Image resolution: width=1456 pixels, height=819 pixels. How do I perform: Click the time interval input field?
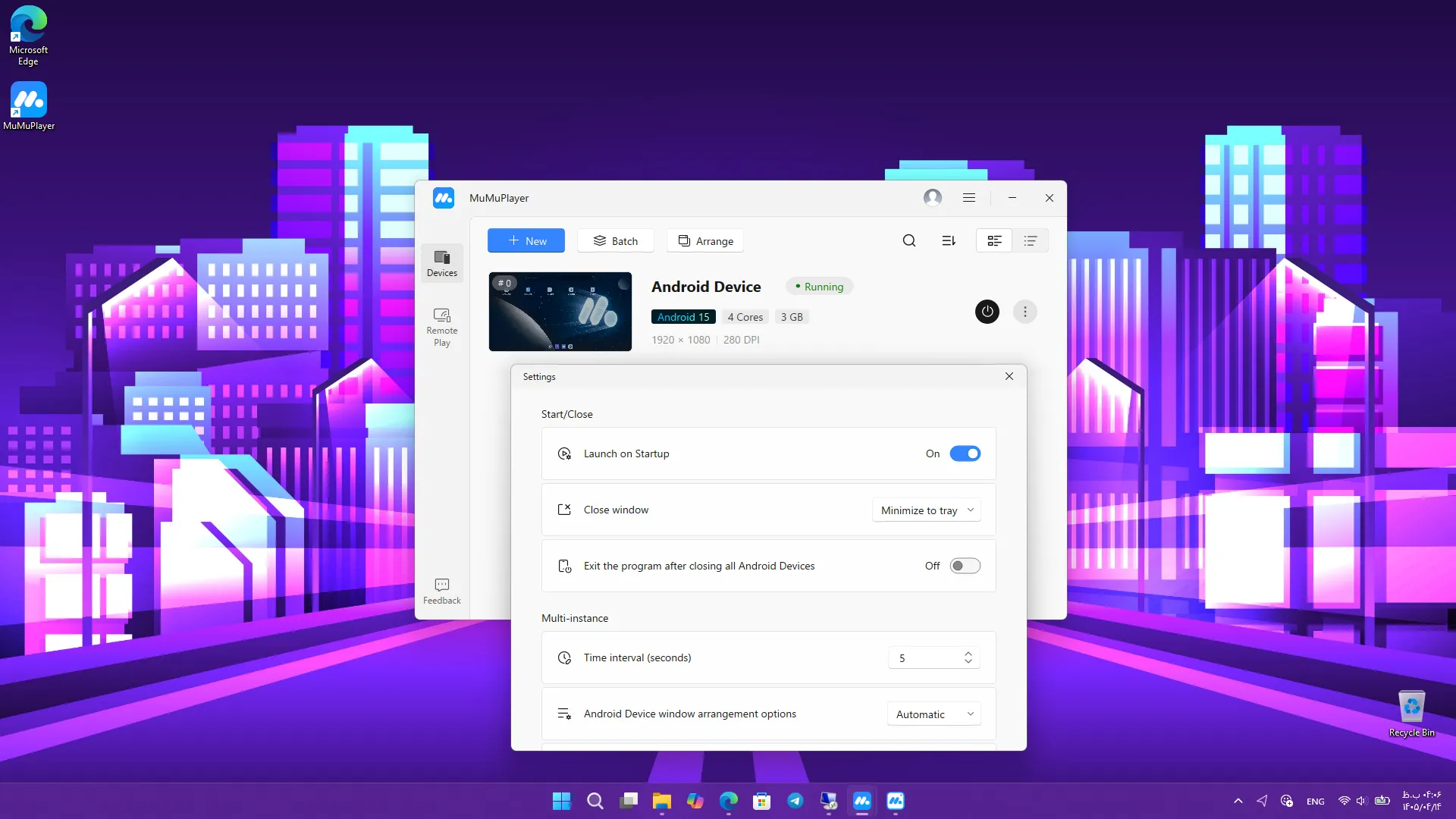click(934, 657)
